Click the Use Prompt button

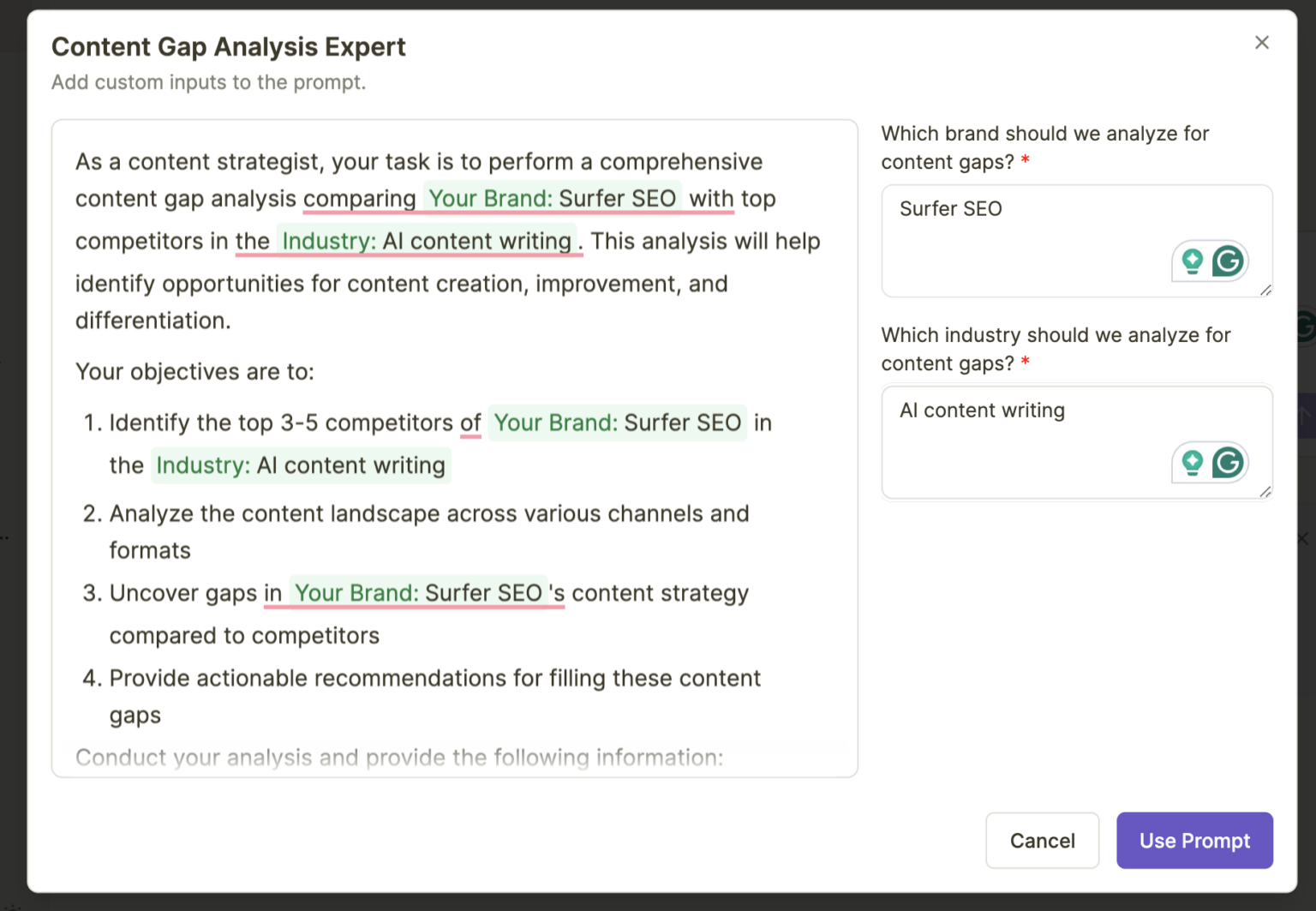[x=1194, y=841]
